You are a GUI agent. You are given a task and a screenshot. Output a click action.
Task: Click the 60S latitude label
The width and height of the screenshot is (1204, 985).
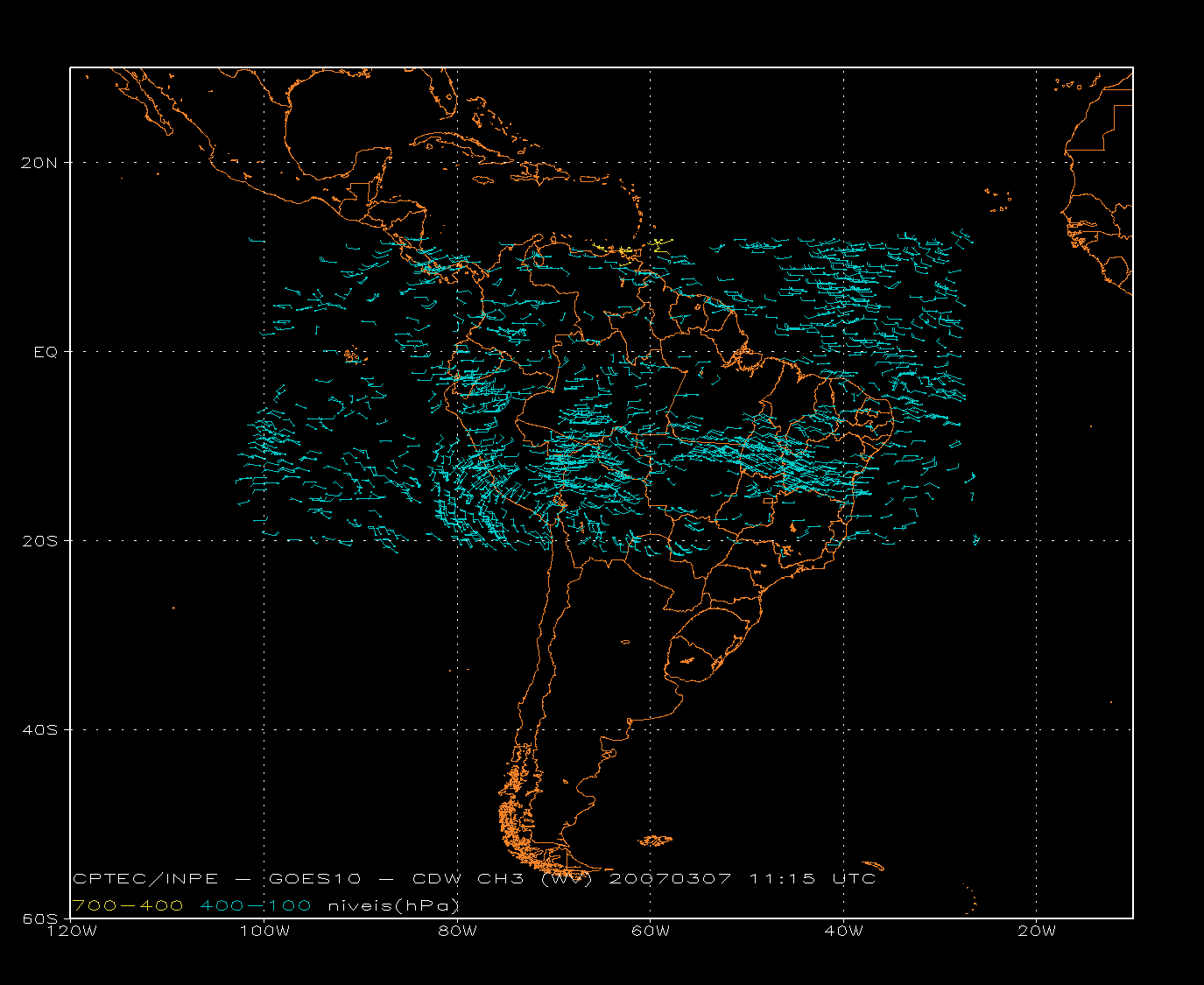pyautogui.click(x=41, y=918)
